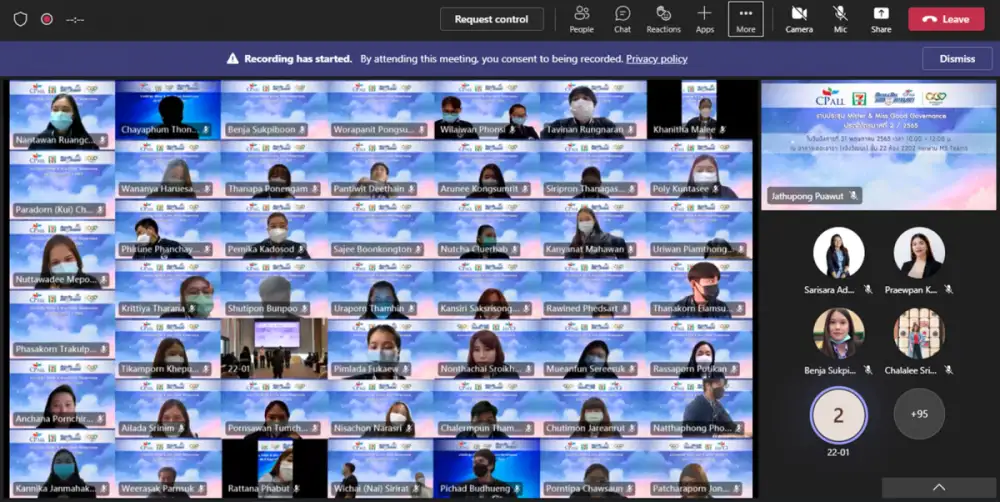
Task: Click the recording warning triangle icon
Action: pos(233,59)
